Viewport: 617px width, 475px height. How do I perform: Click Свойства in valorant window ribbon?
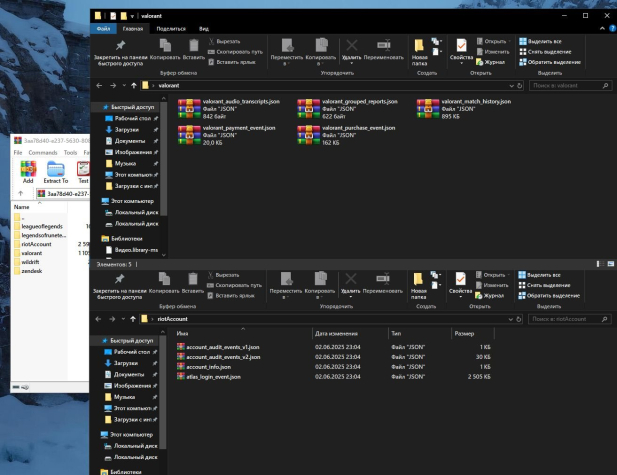pos(461,52)
